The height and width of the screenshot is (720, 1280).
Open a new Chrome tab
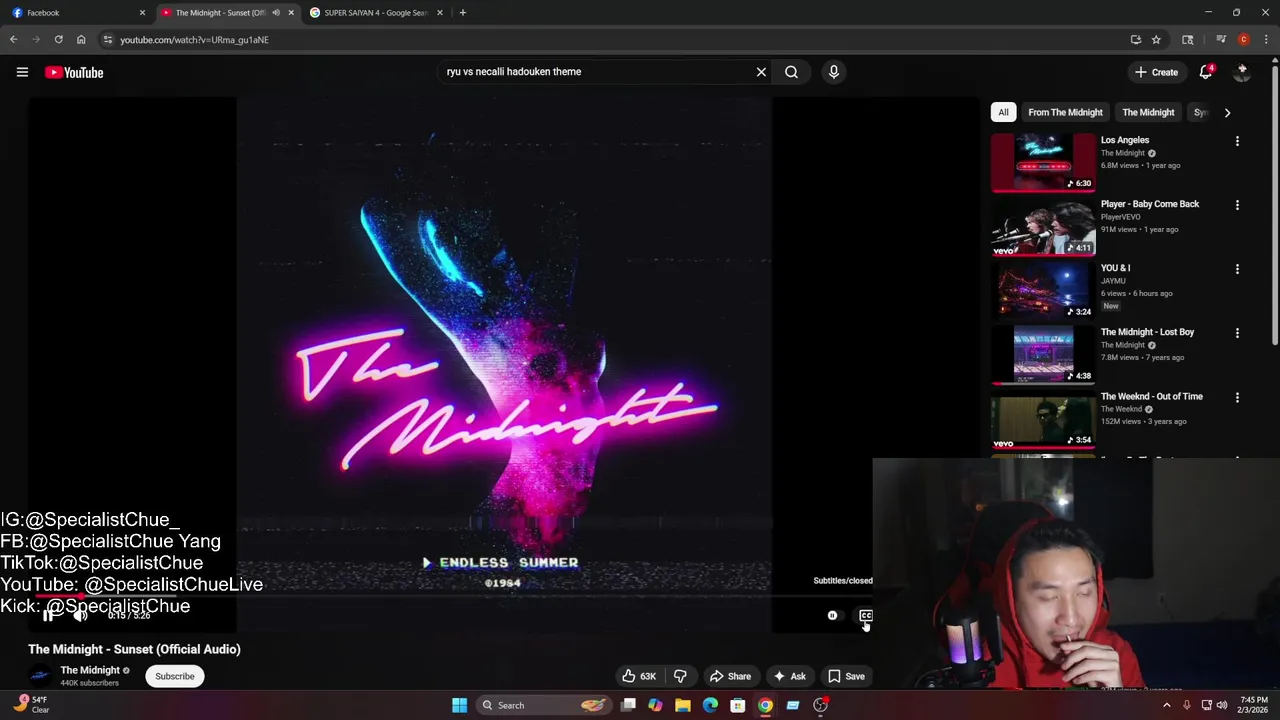point(462,13)
